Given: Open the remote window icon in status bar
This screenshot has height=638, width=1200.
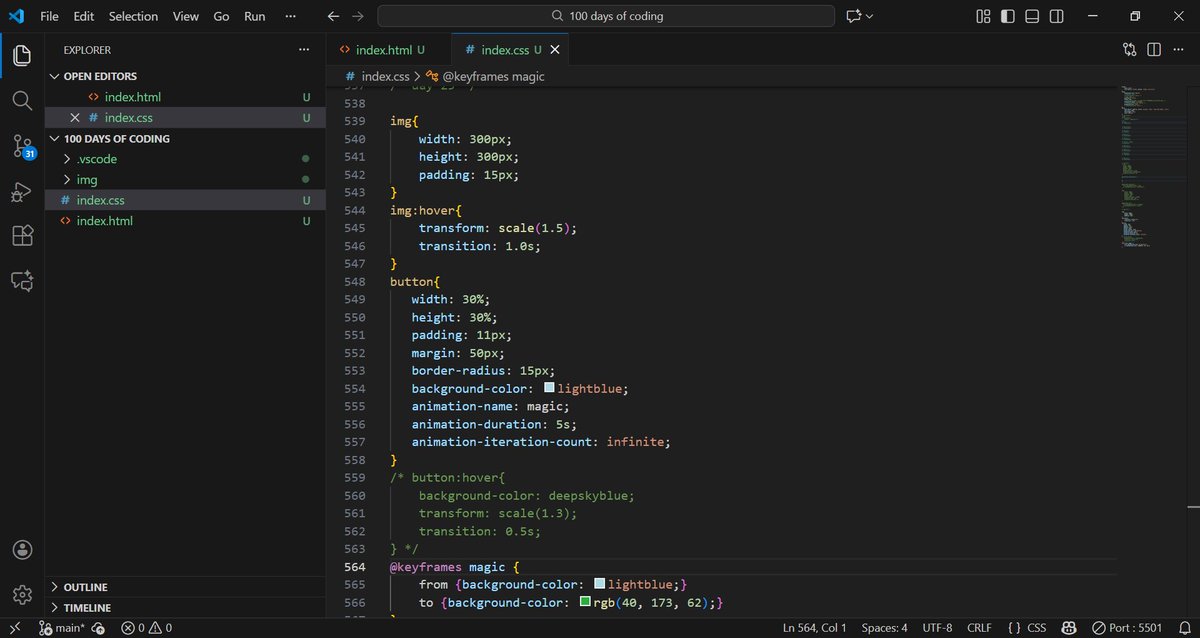Looking at the screenshot, I should [x=14, y=628].
